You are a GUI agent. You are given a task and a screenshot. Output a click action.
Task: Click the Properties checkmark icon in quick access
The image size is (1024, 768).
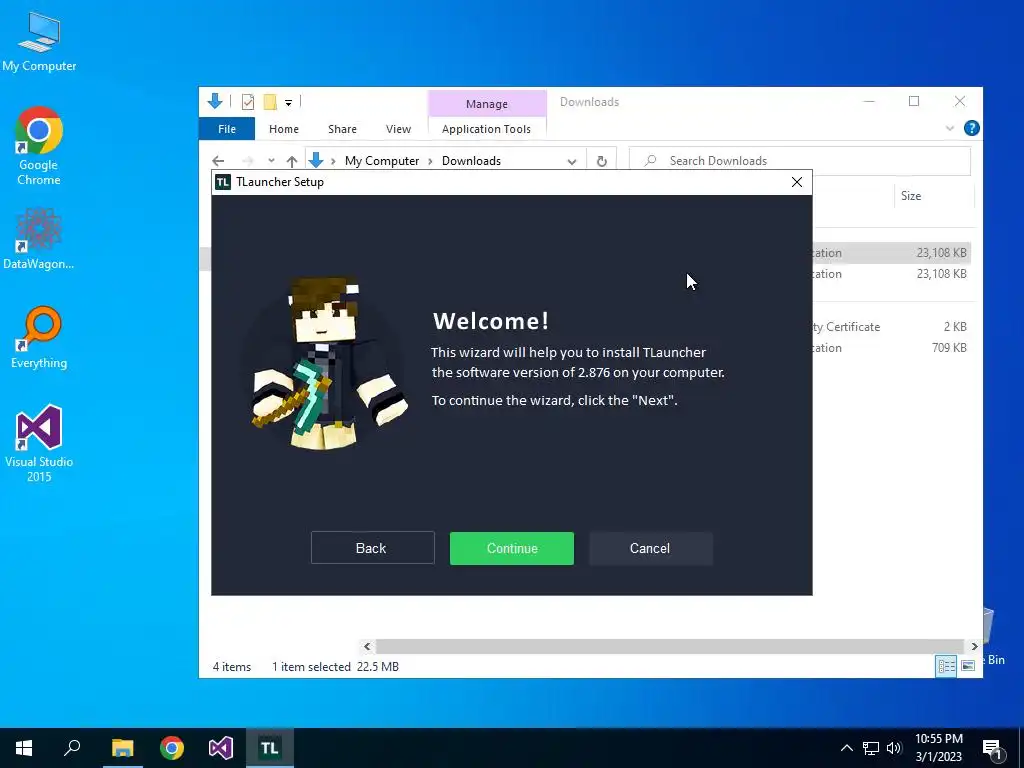pos(248,102)
